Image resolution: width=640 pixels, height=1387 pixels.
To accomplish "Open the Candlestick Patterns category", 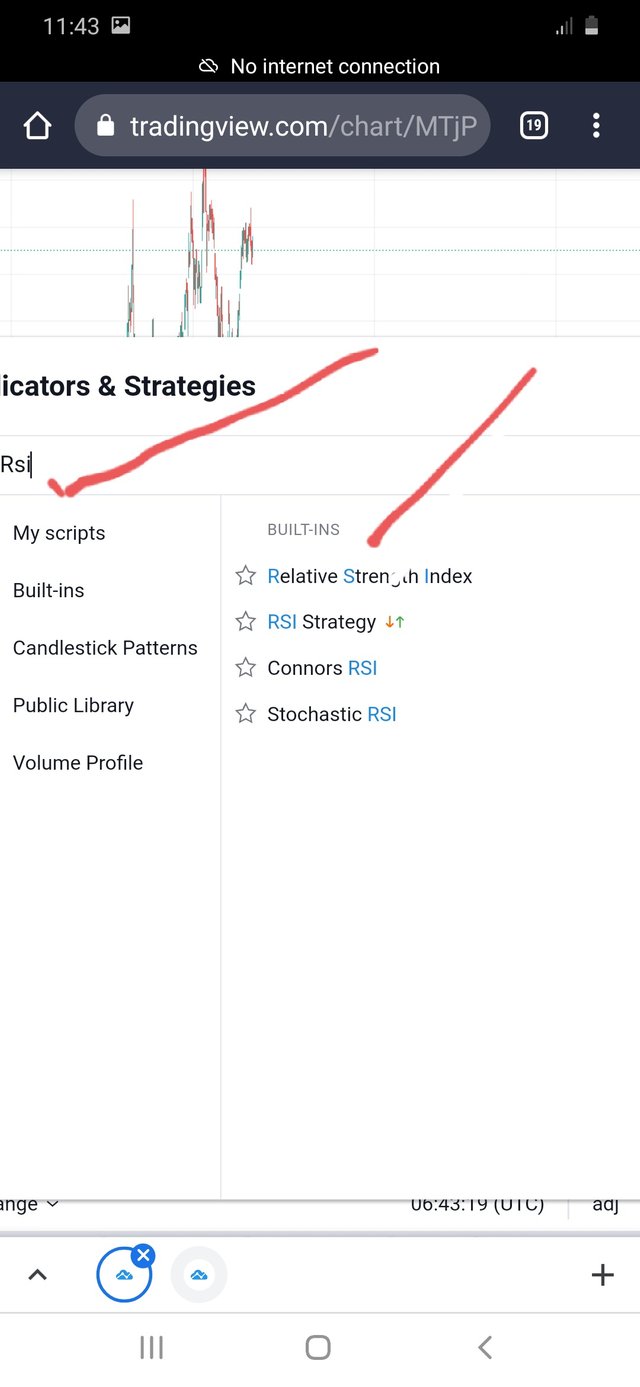I will 105,648.
